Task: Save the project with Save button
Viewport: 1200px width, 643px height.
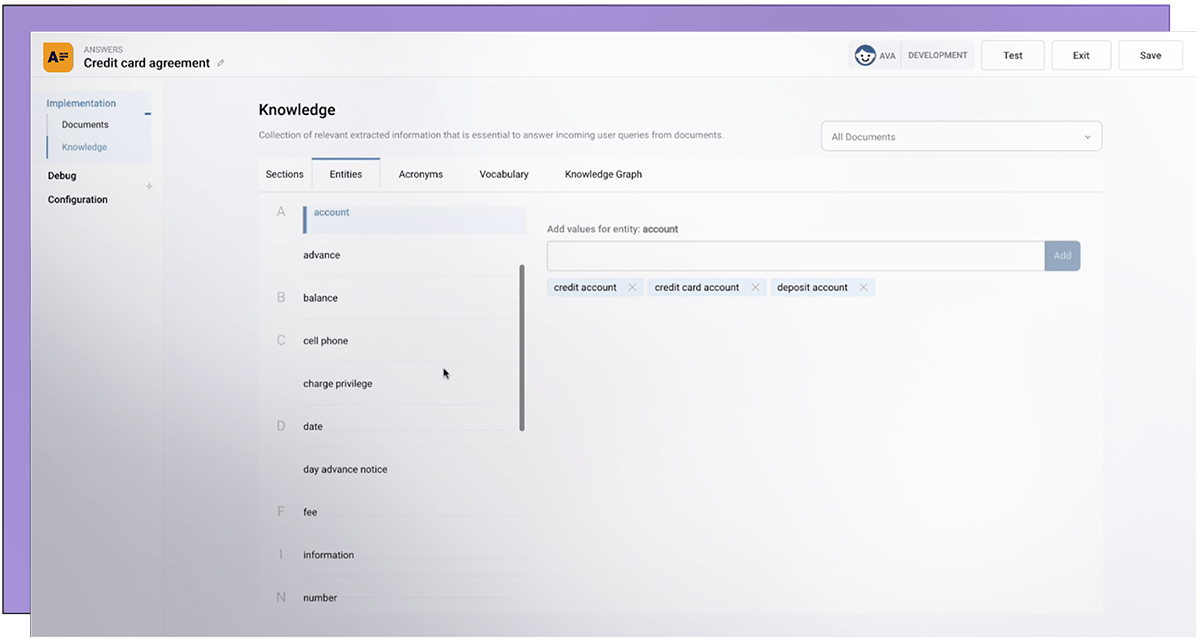Action: (1151, 56)
